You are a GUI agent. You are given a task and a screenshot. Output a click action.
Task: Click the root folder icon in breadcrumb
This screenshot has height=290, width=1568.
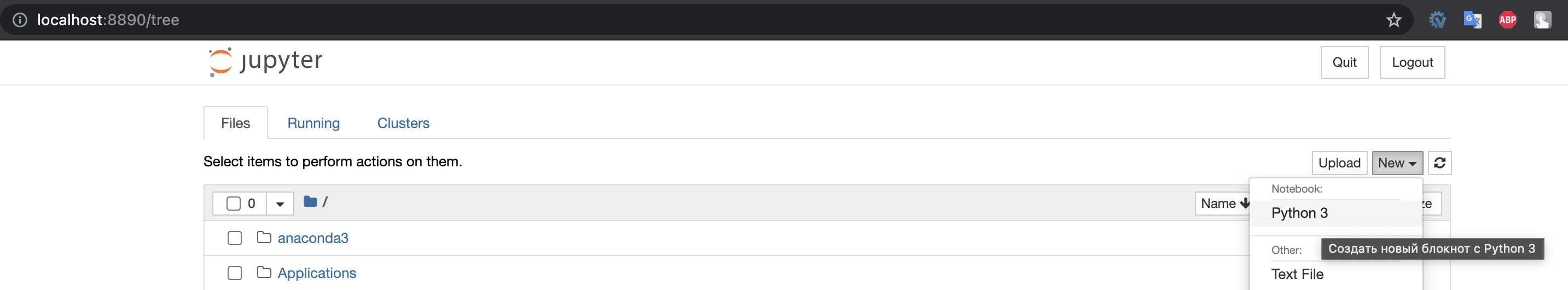pos(310,202)
